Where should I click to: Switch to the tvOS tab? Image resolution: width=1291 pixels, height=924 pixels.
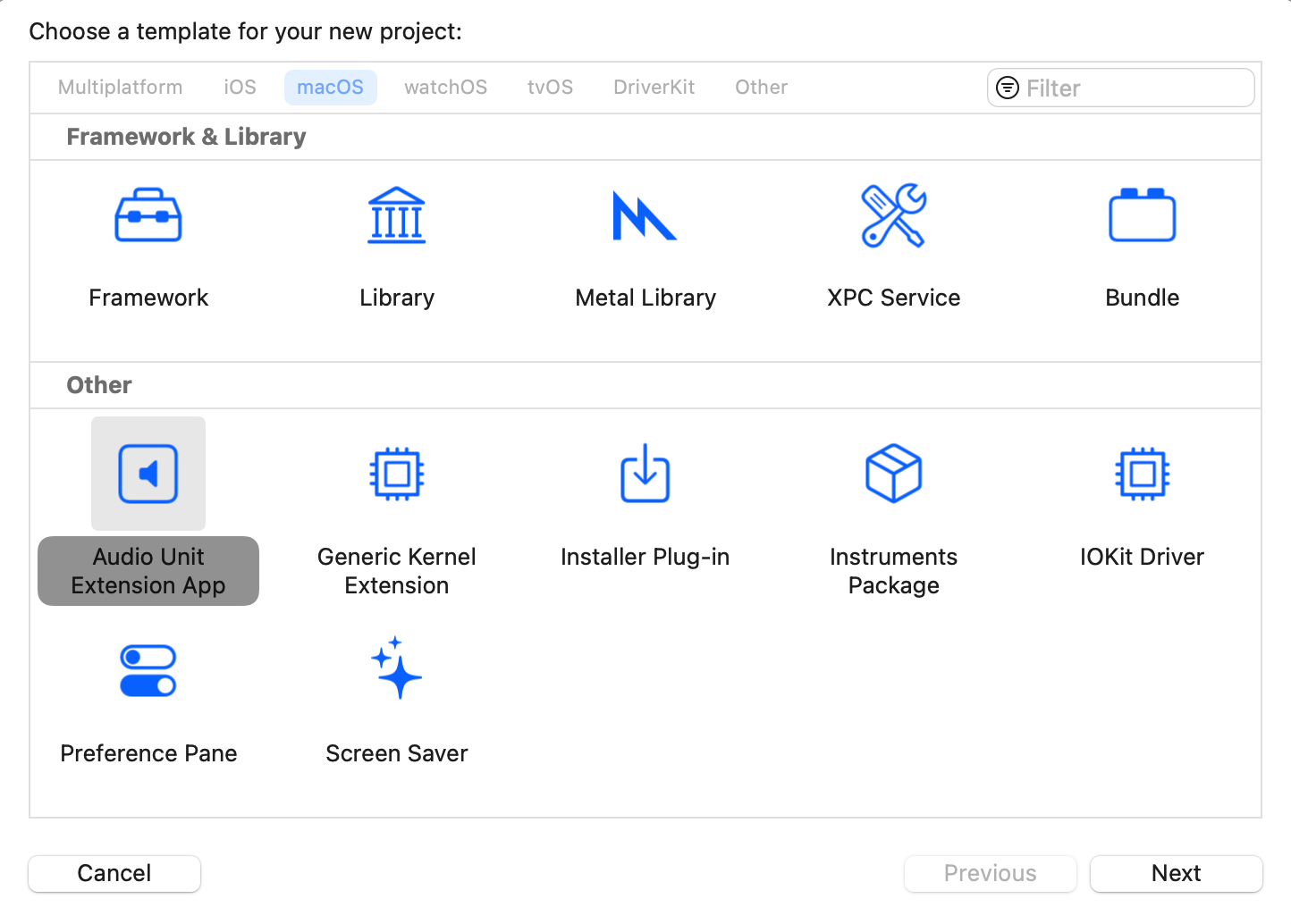(550, 87)
